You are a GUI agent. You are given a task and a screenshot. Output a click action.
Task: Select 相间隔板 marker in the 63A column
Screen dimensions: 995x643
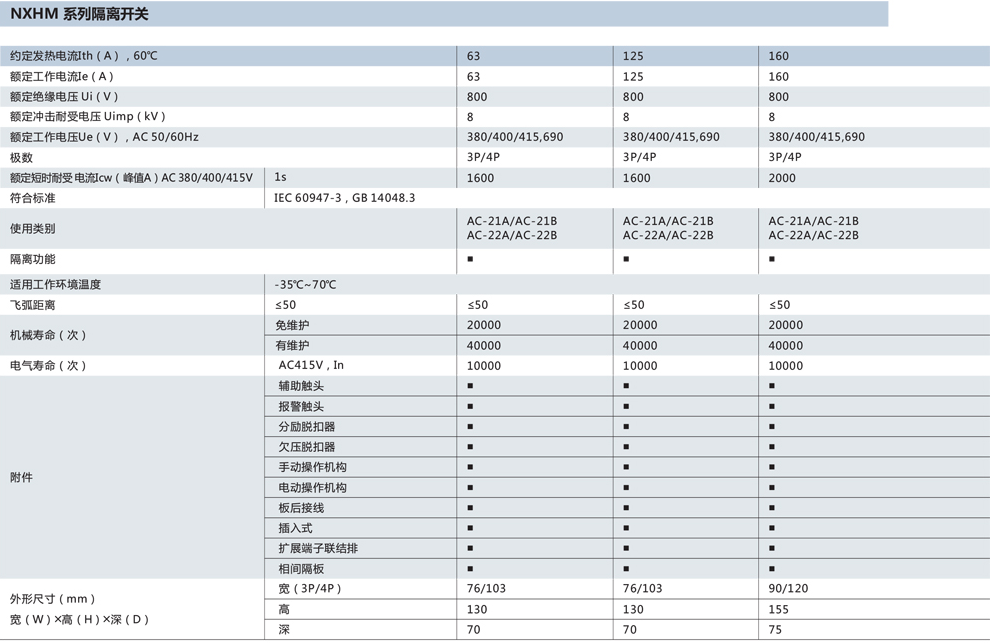point(471,569)
